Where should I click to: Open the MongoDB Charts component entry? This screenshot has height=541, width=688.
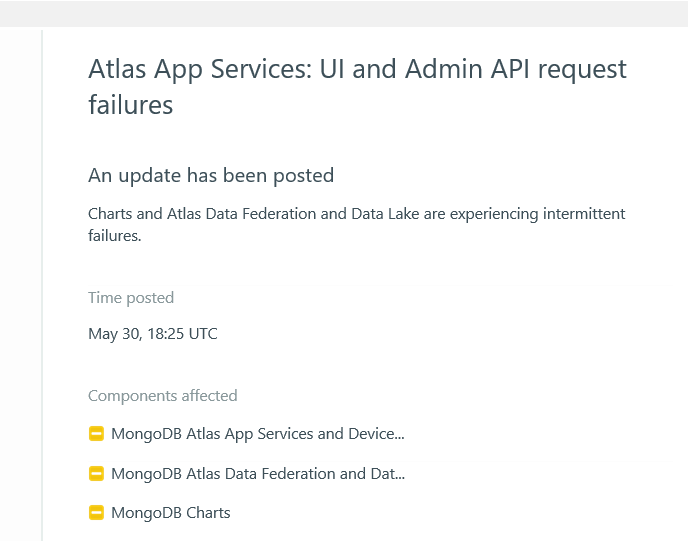coord(170,513)
